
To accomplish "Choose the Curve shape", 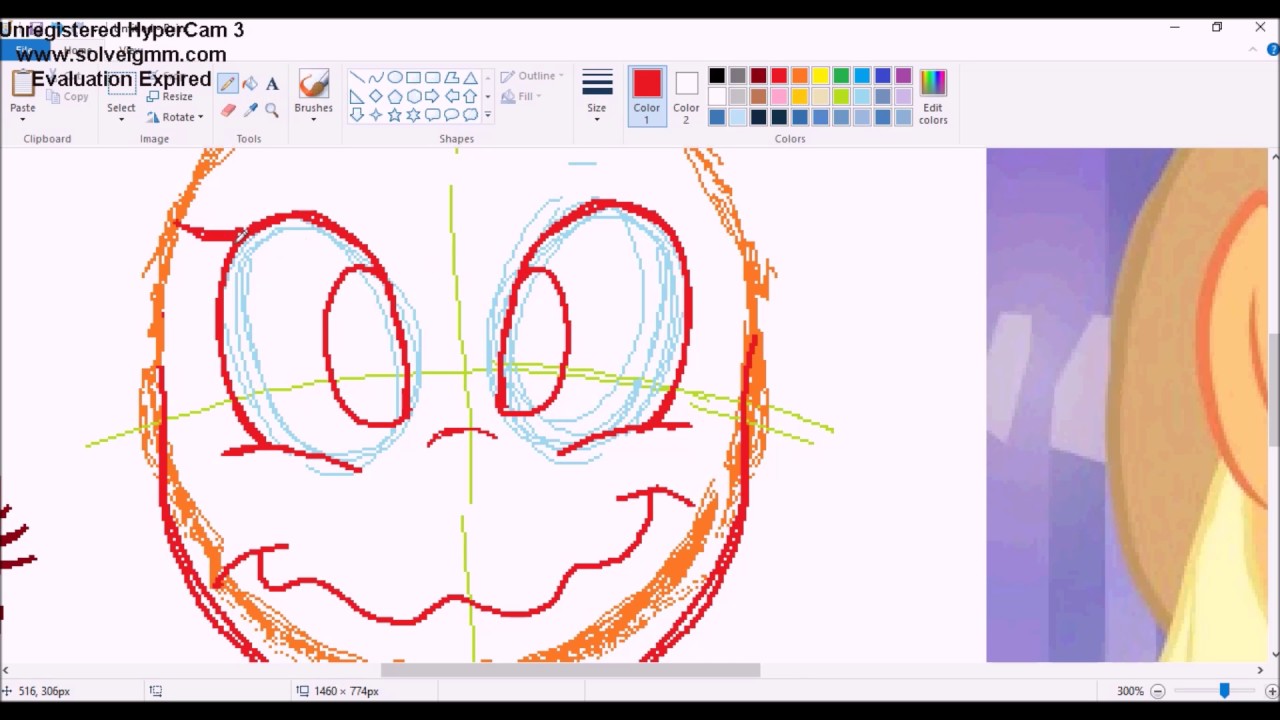I will (x=376, y=77).
